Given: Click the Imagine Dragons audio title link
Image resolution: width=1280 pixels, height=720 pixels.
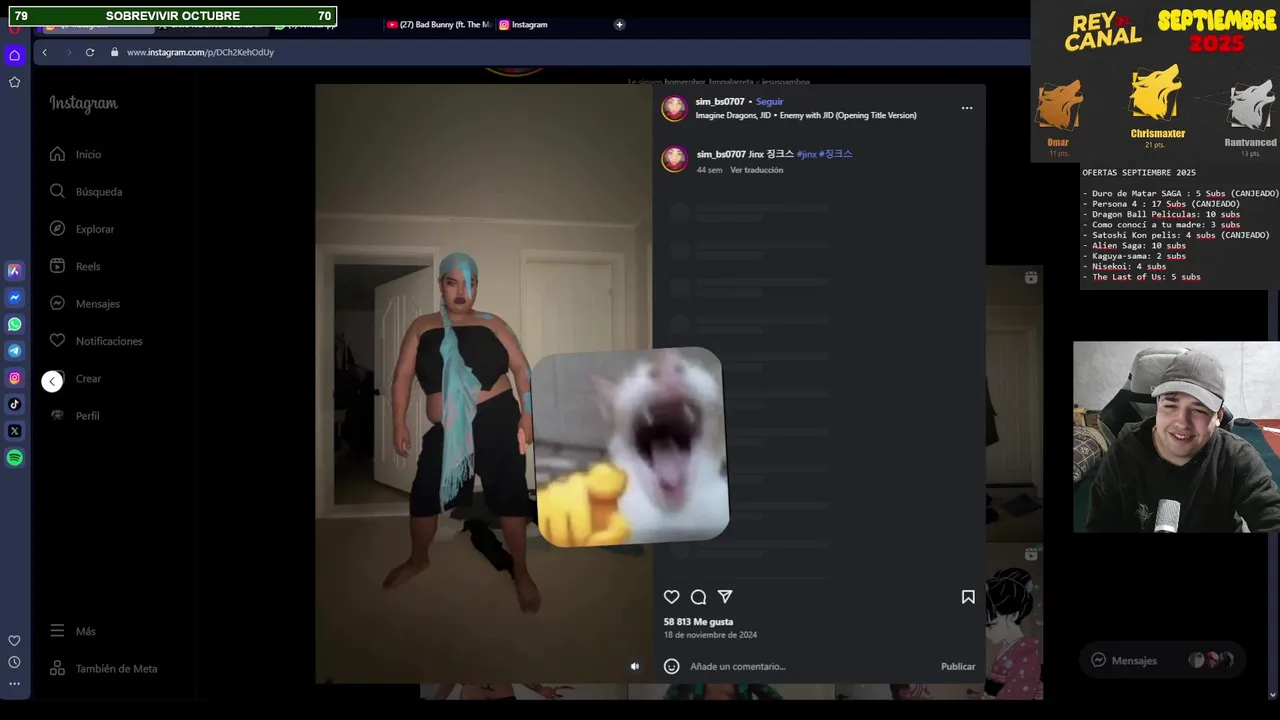Looking at the screenshot, I should (x=806, y=115).
